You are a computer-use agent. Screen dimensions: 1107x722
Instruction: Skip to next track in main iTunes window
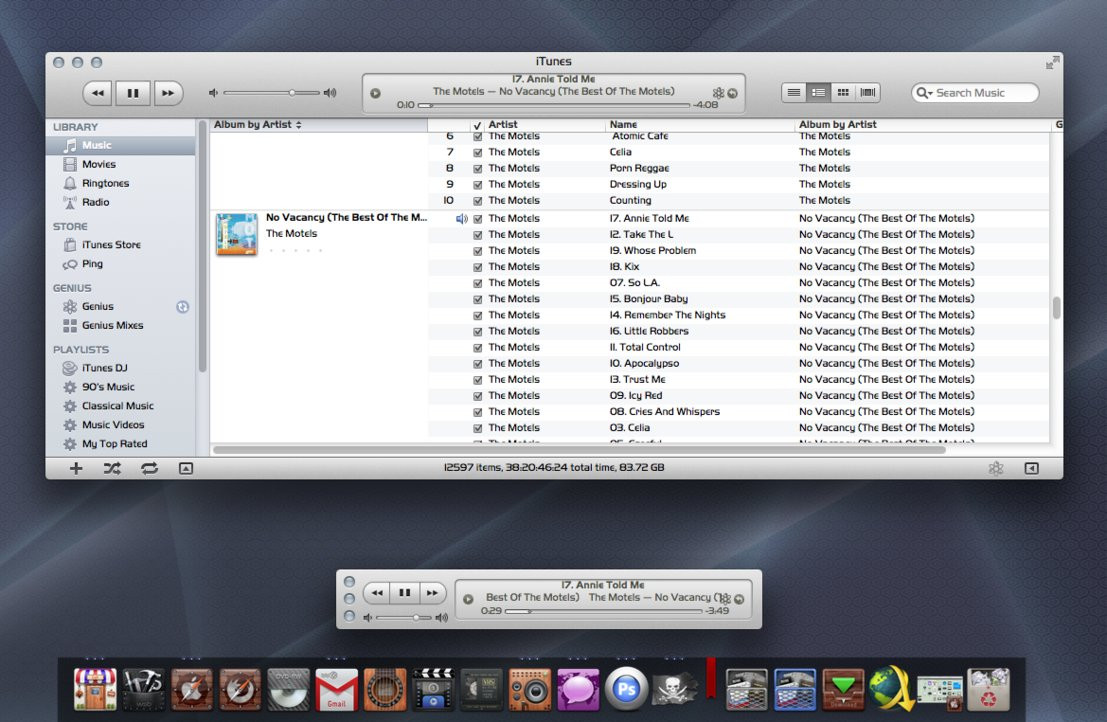click(168, 93)
